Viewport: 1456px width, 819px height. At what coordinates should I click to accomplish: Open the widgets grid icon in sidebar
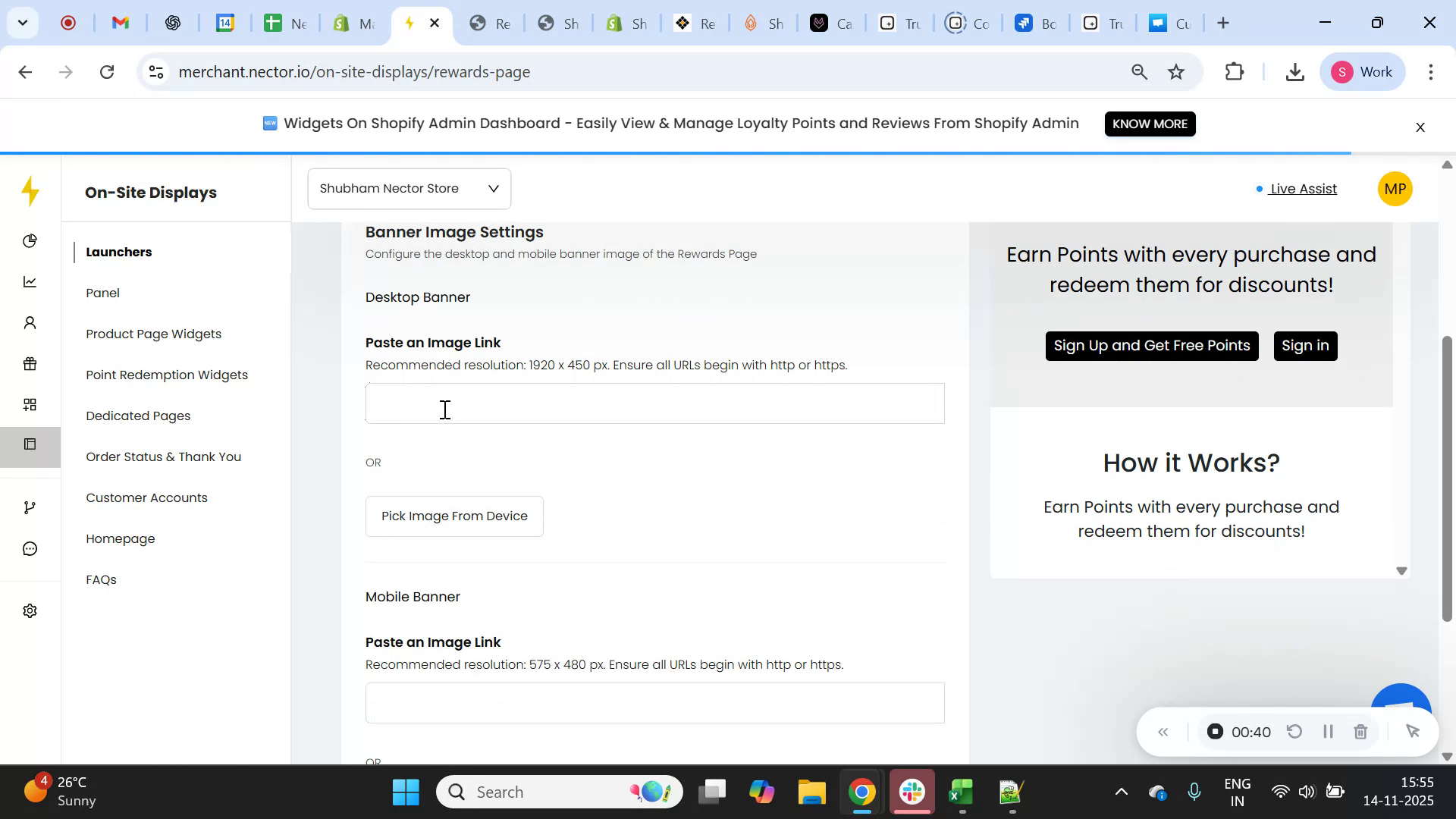tap(30, 403)
